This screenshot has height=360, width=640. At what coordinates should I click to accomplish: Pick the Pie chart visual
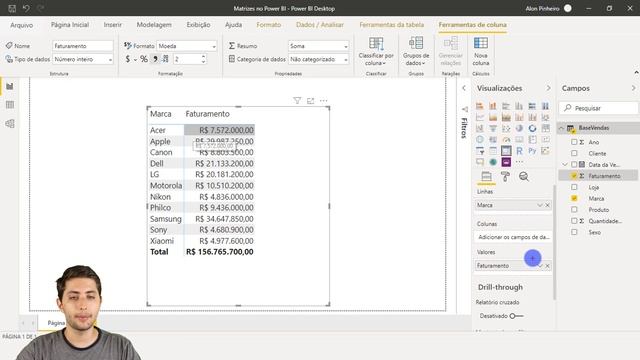click(x=519, y=129)
